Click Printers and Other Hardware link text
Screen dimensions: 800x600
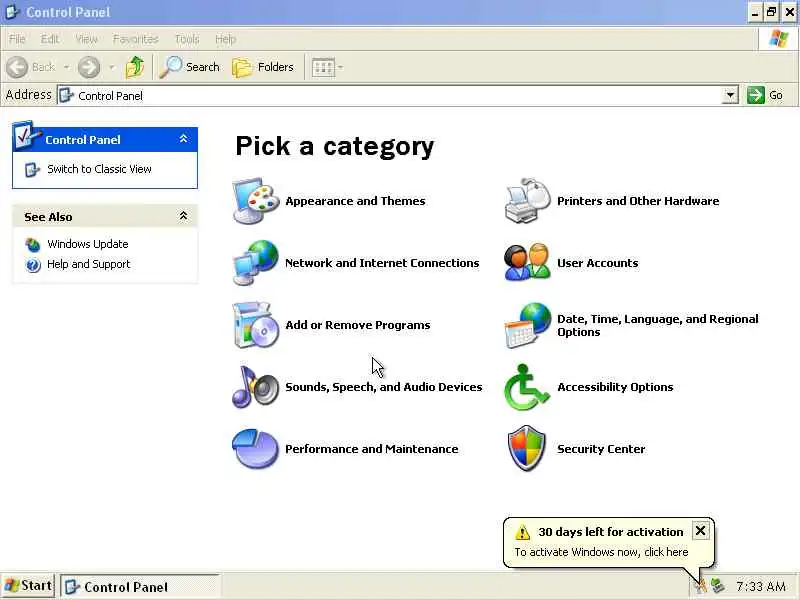click(x=638, y=201)
